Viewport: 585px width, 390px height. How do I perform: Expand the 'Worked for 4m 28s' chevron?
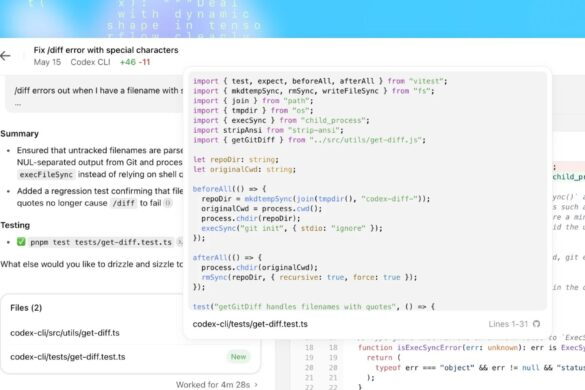(x=256, y=384)
